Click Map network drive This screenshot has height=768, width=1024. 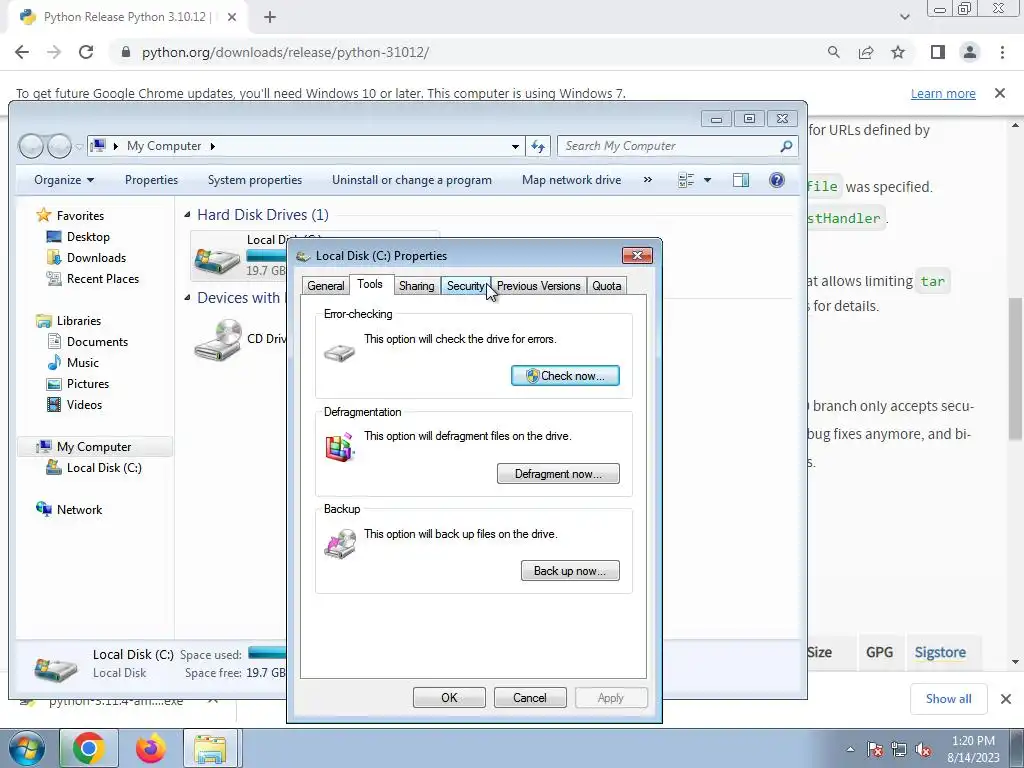click(571, 180)
